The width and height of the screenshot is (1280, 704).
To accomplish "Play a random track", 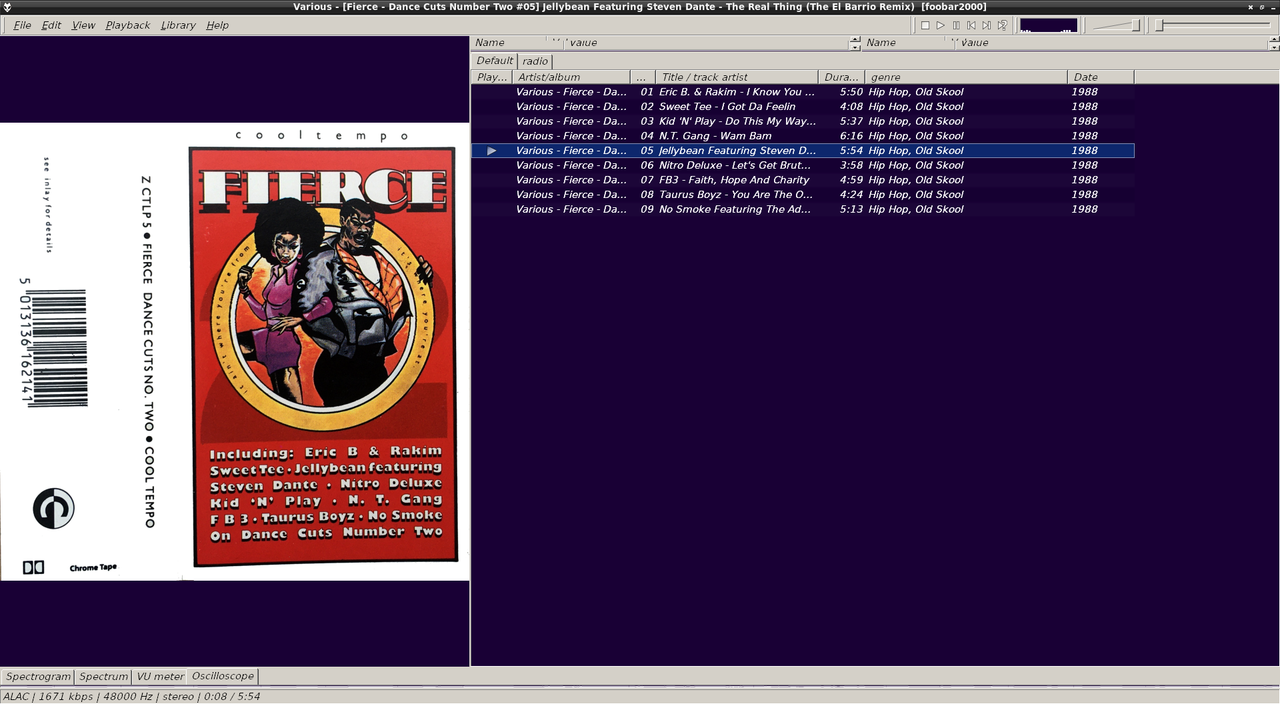I will [1002, 25].
